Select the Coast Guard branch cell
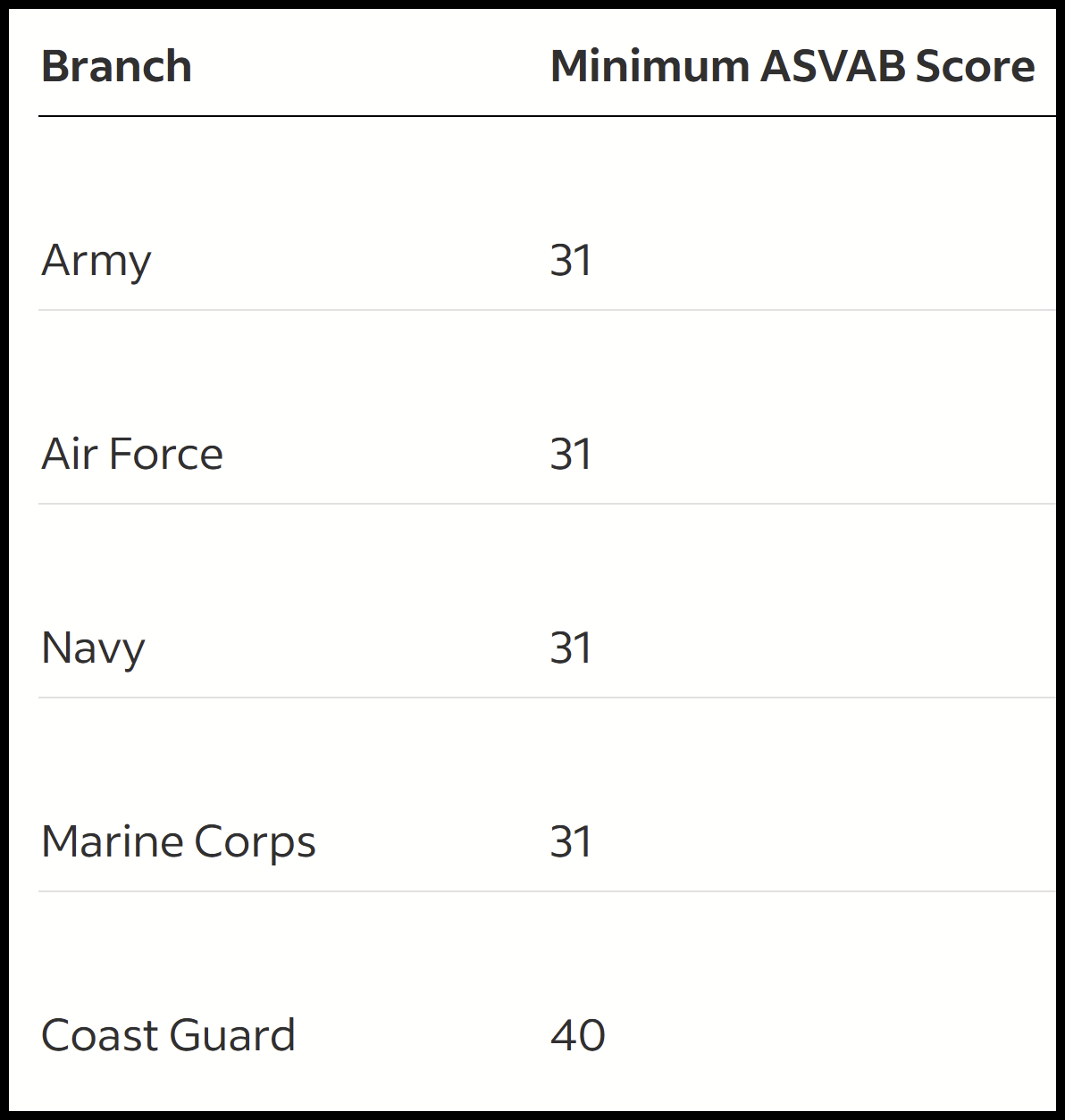1065x1120 pixels. (168, 1036)
